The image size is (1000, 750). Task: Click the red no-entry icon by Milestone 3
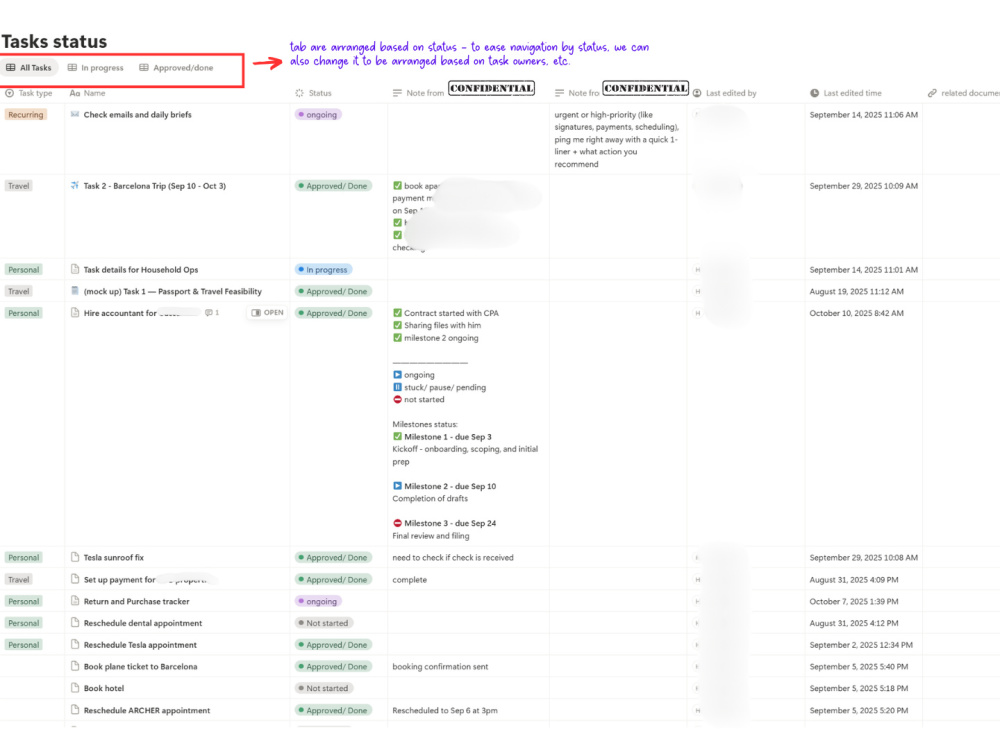pos(397,522)
